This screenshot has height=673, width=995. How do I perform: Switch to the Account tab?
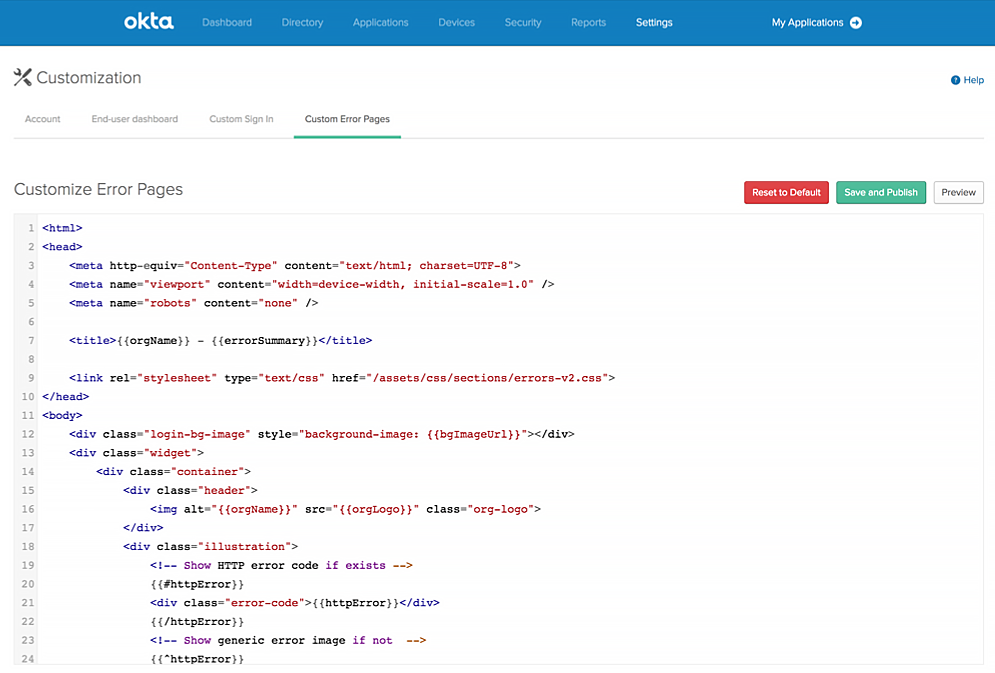[x=43, y=119]
